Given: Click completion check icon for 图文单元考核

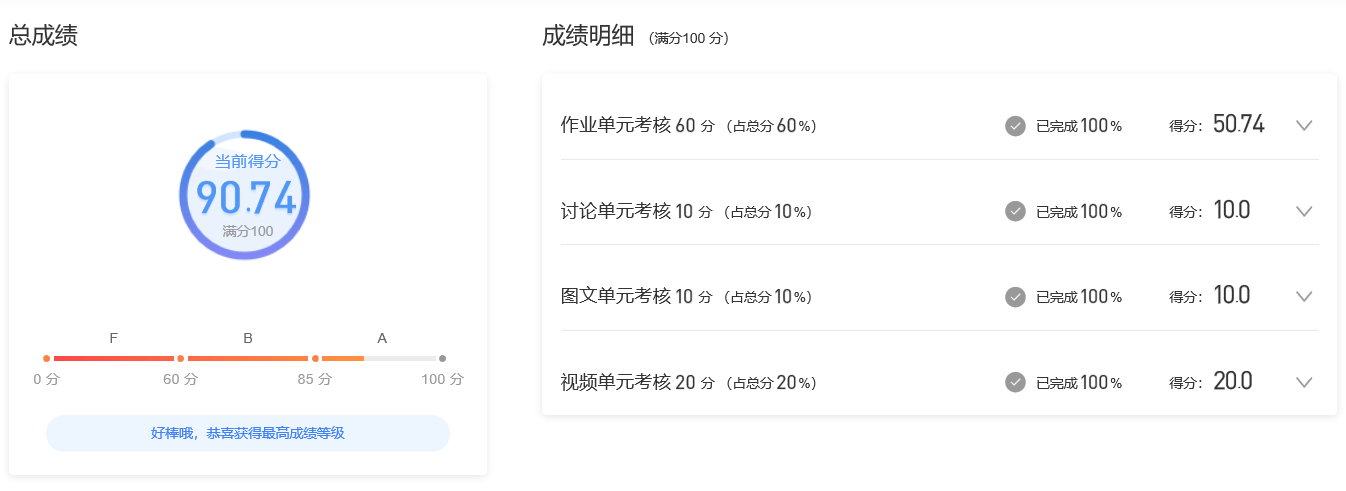Looking at the screenshot, I should pyautogui.click(x=1015, y=296).
